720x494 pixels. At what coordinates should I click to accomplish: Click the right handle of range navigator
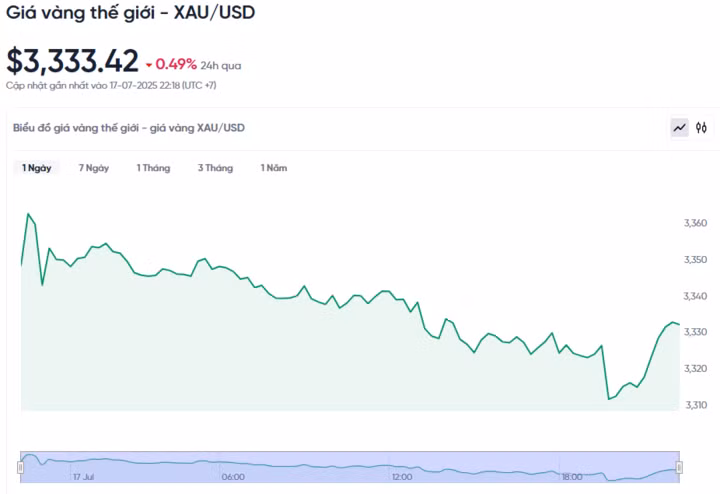coord(679,467)
